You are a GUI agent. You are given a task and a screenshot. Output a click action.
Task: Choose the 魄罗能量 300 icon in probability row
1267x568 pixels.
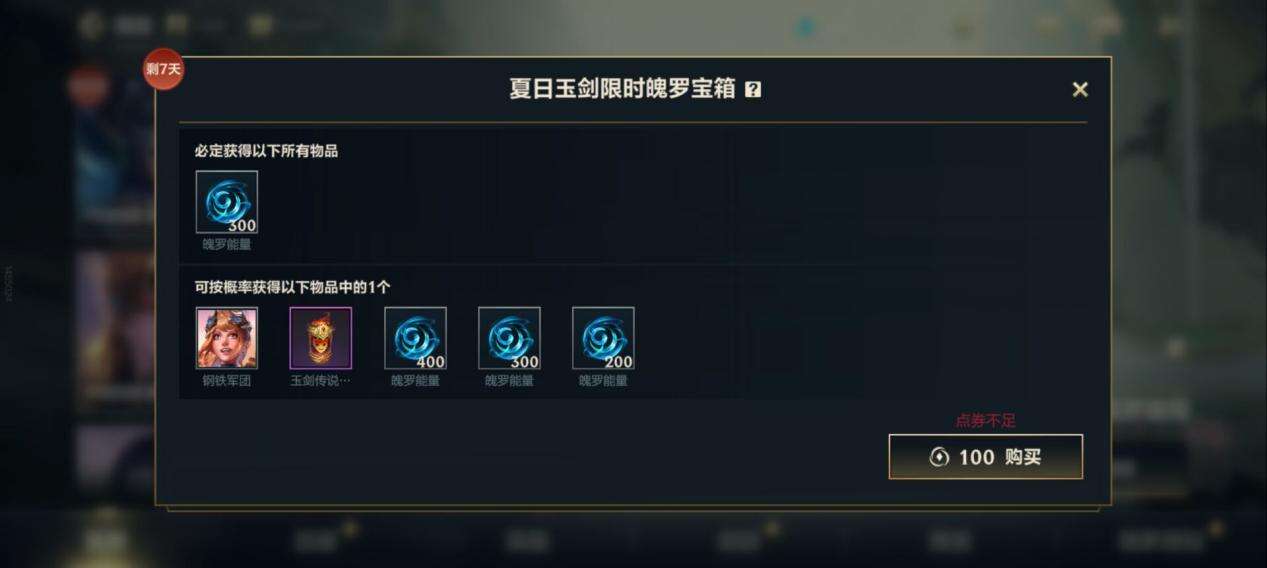509,338
